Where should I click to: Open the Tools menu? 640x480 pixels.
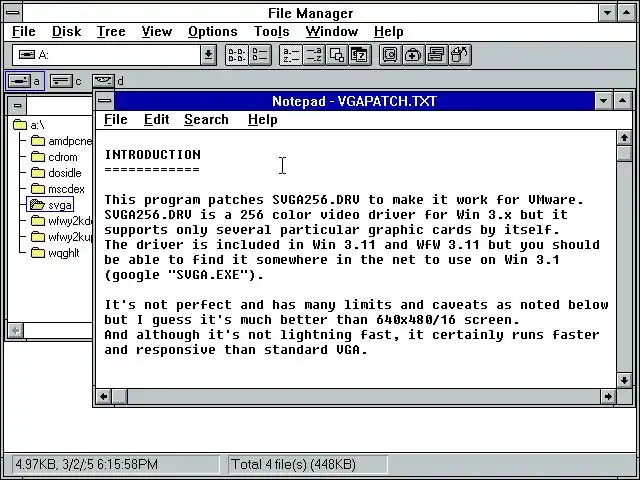[271, 31]
